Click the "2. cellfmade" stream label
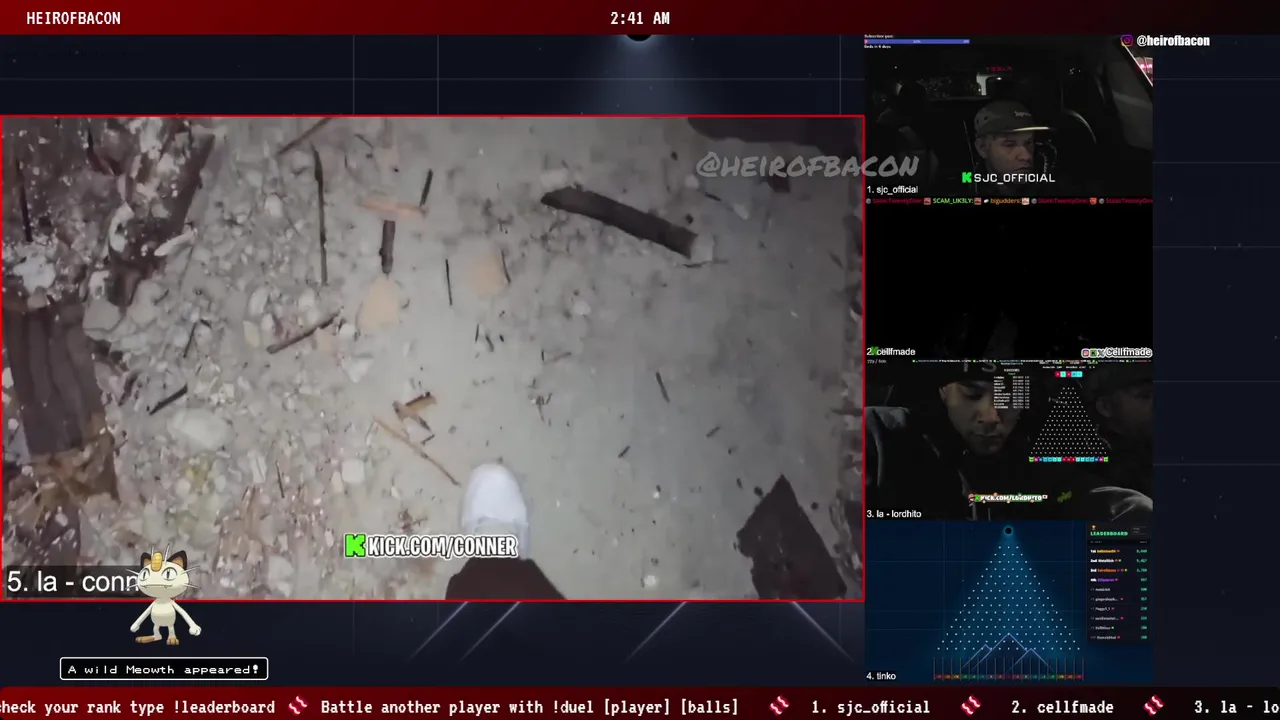The width and height of the screenshot is (1280, 720). (x=891, y=352)
